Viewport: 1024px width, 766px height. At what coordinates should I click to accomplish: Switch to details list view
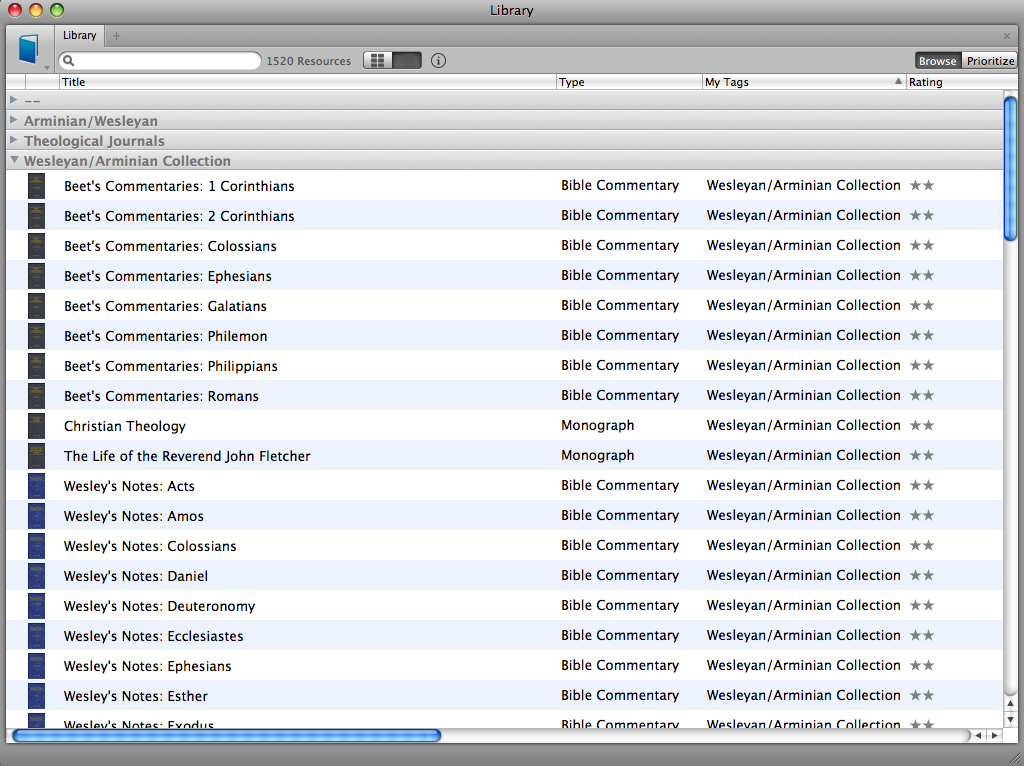(407, 61)
